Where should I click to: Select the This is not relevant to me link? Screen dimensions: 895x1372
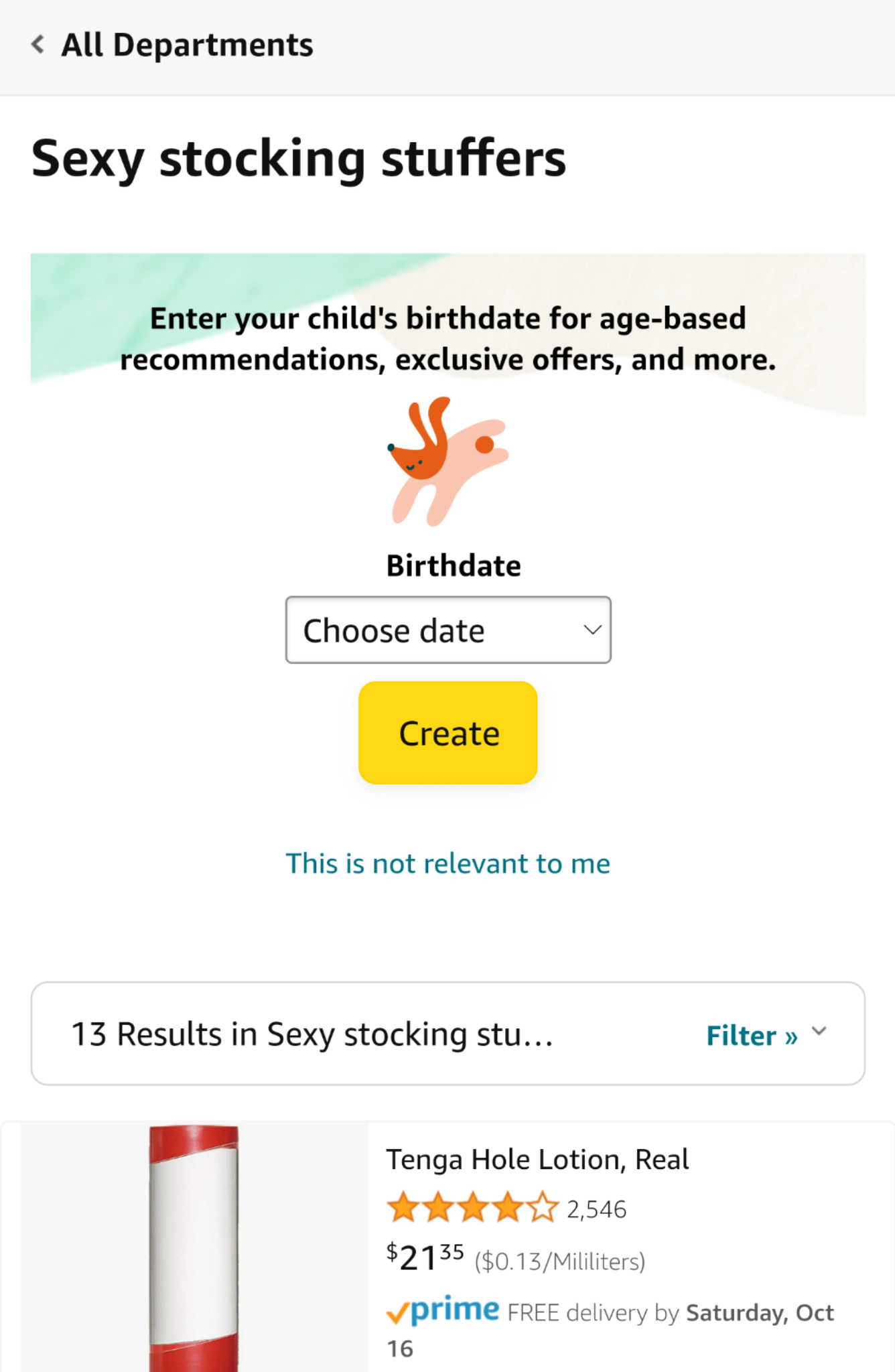(x=447, y=863)
